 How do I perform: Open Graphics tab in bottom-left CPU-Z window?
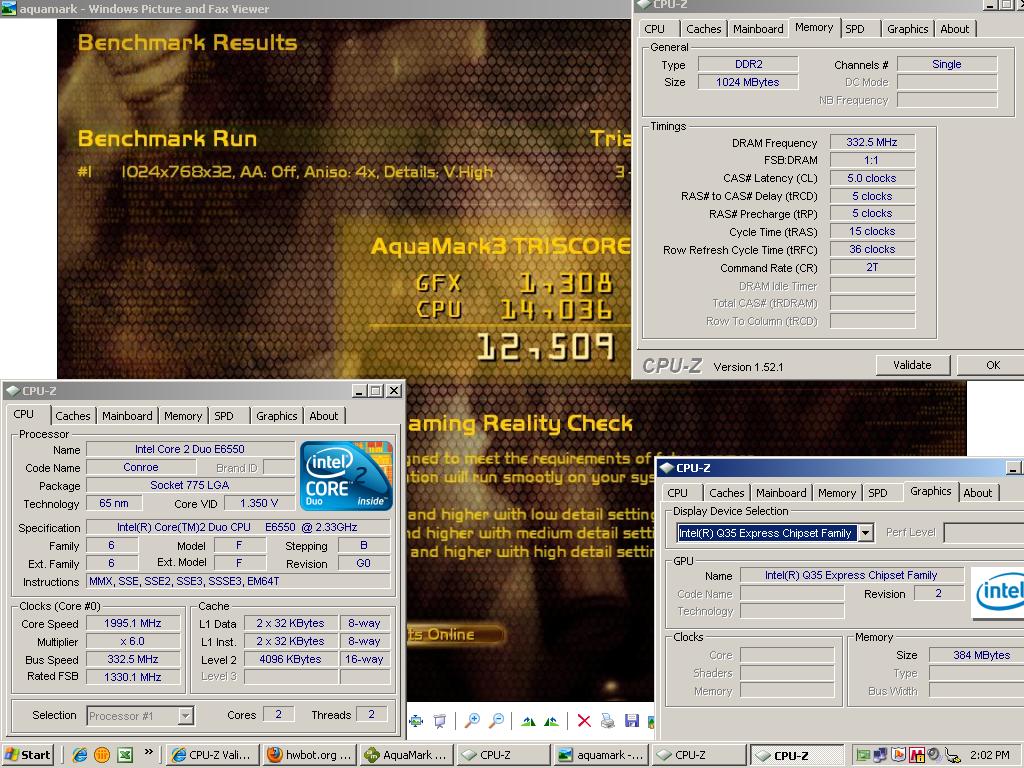point(276,416)
